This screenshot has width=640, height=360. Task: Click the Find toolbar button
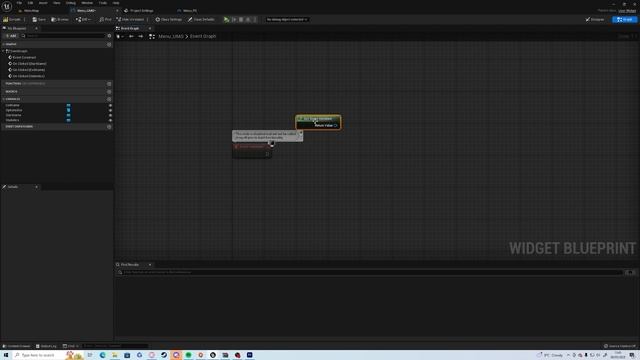105,19
